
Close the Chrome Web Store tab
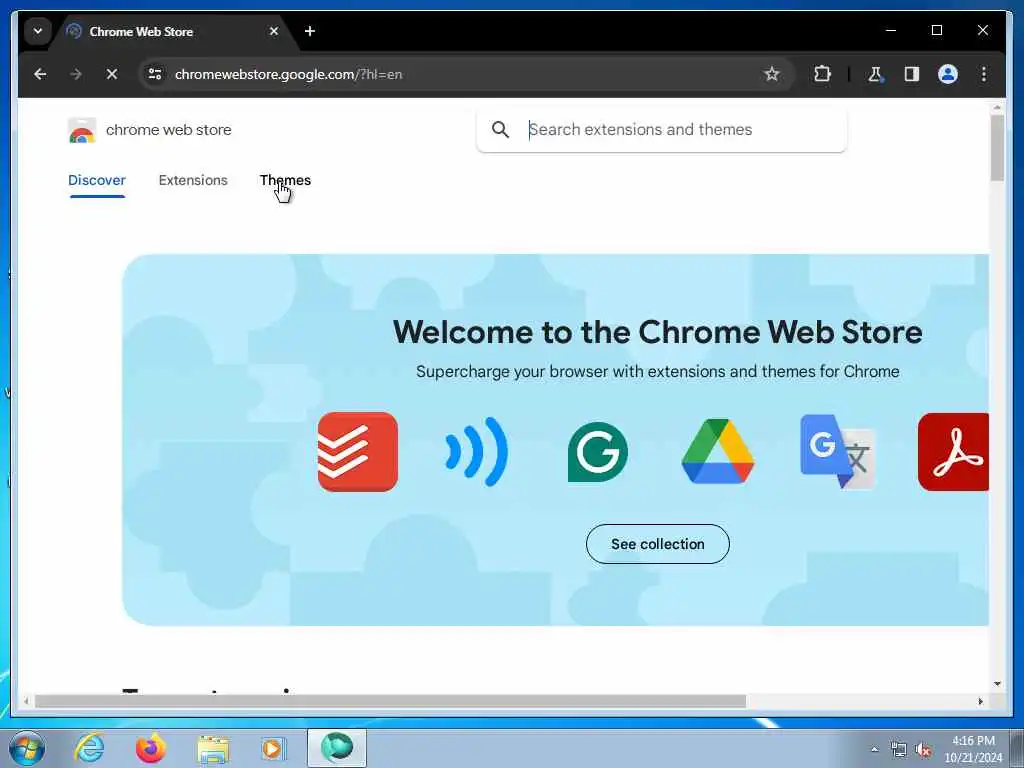(x=274, y=31)
